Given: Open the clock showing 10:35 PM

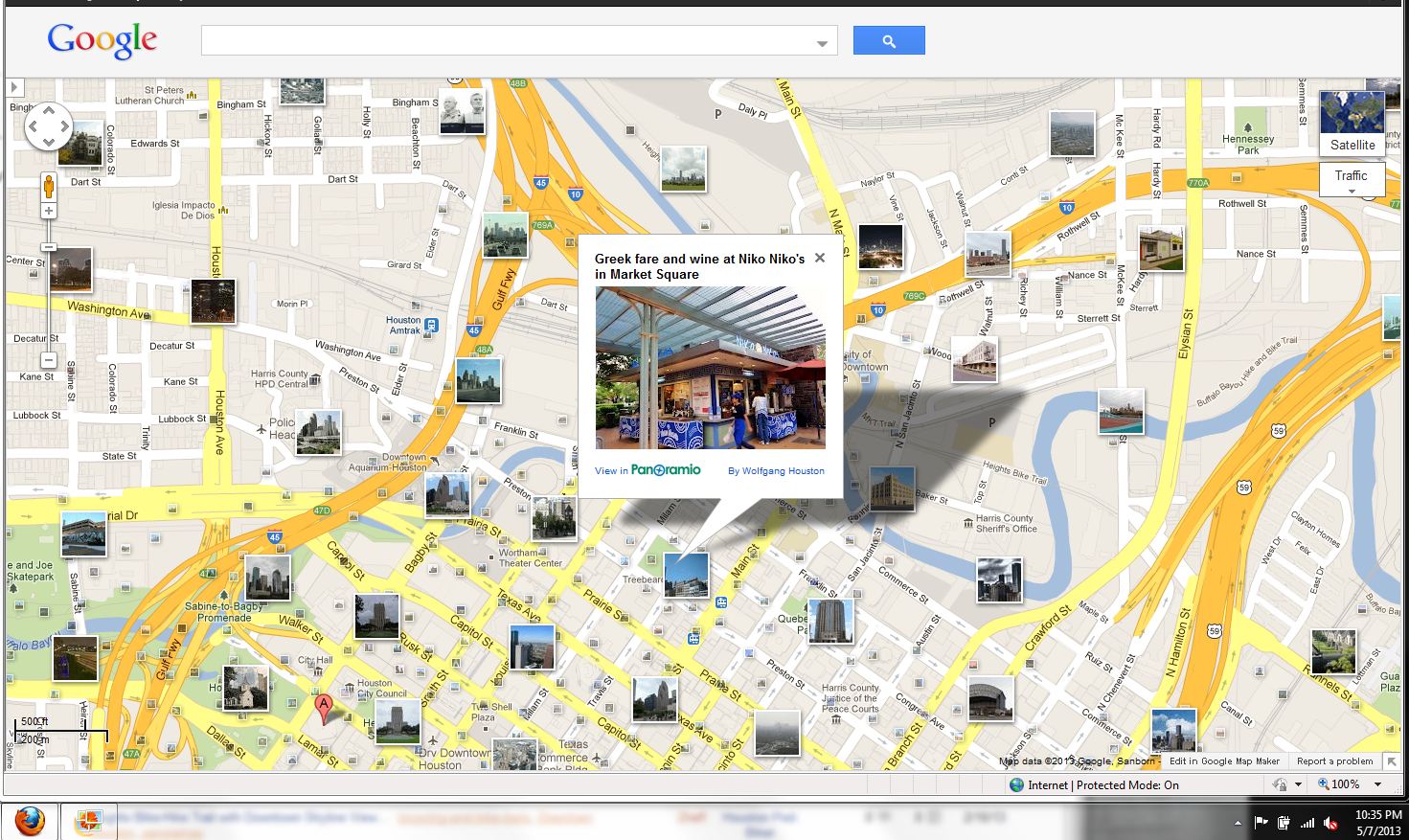Looking at the screenshot, I should coord(1377,822).
